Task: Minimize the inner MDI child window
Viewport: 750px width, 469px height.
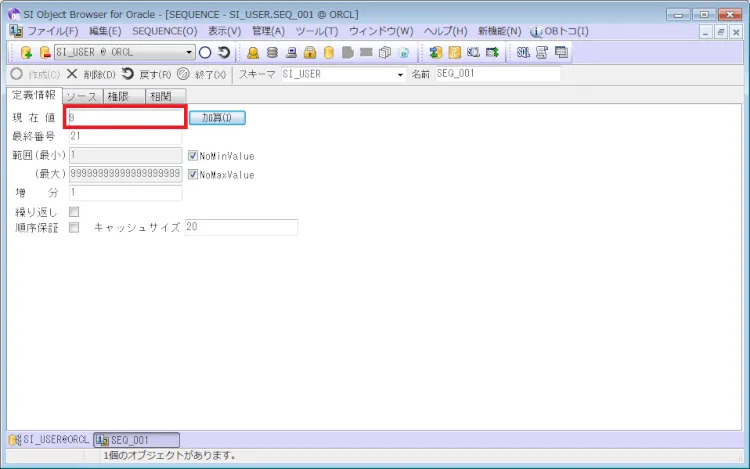Action: pos(706,33)
